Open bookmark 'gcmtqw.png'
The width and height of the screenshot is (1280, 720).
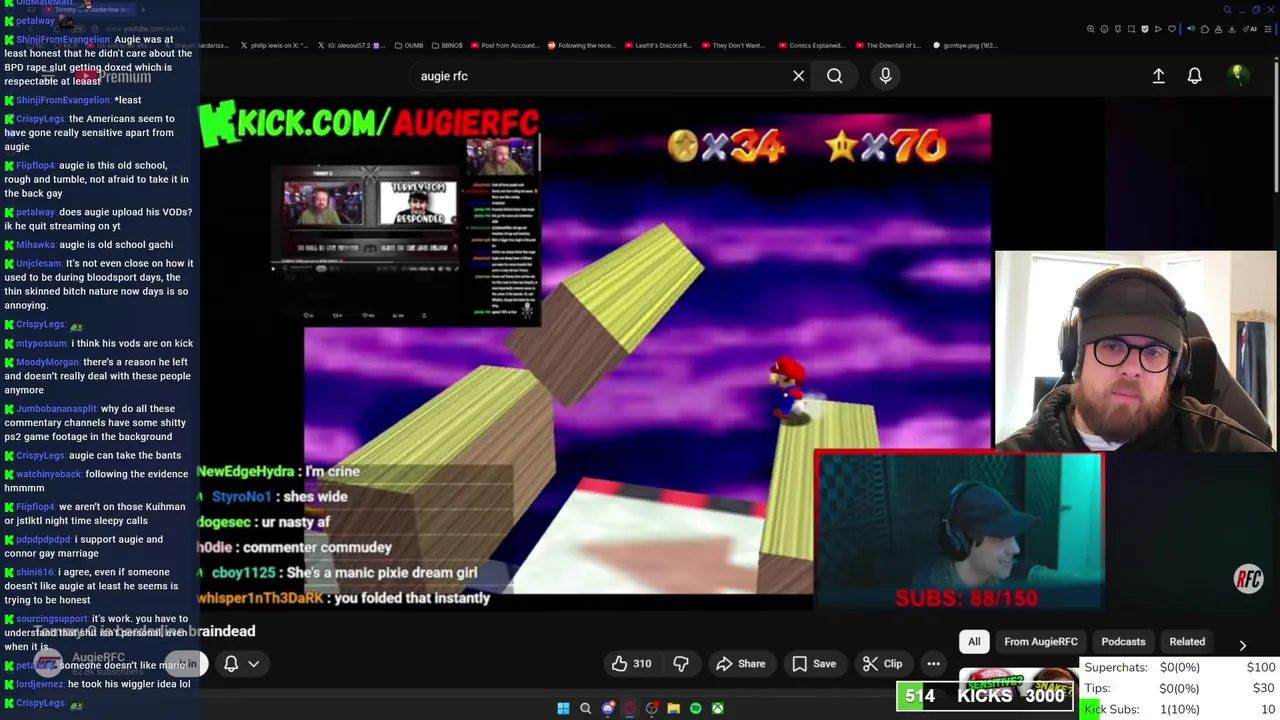click(965, 45)
